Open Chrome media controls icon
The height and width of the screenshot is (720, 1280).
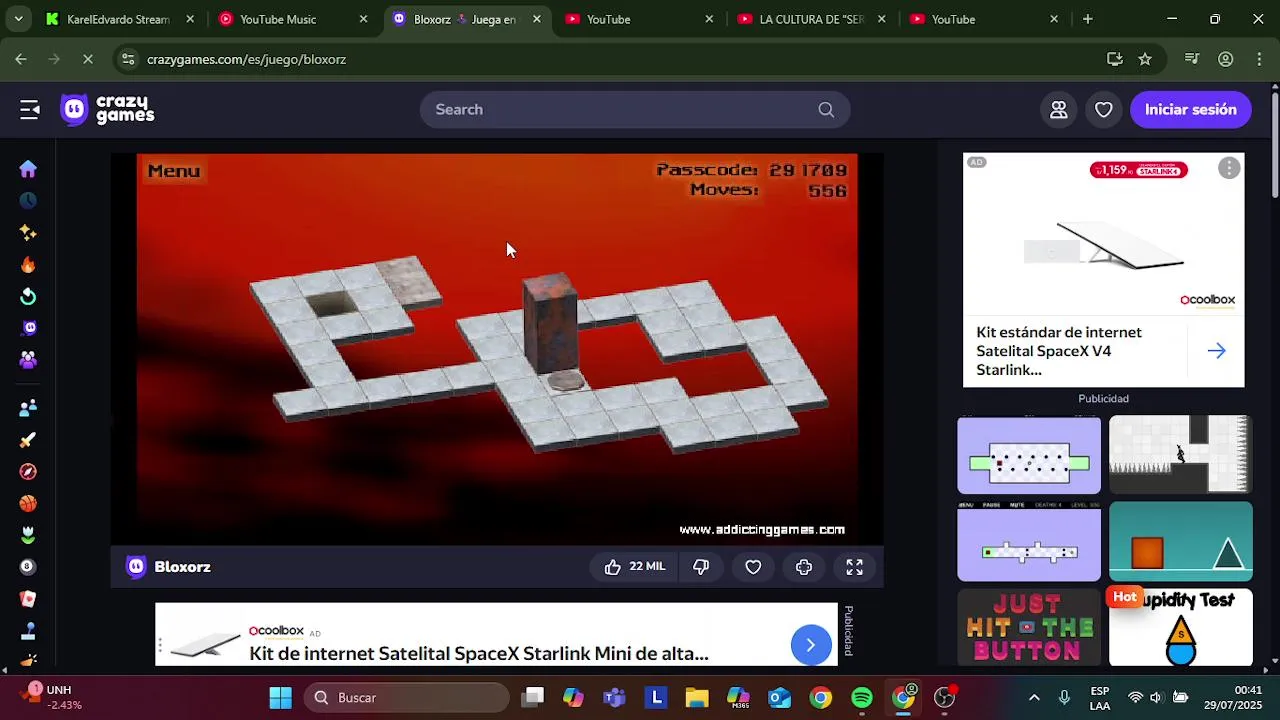(x=1191, y=59)
